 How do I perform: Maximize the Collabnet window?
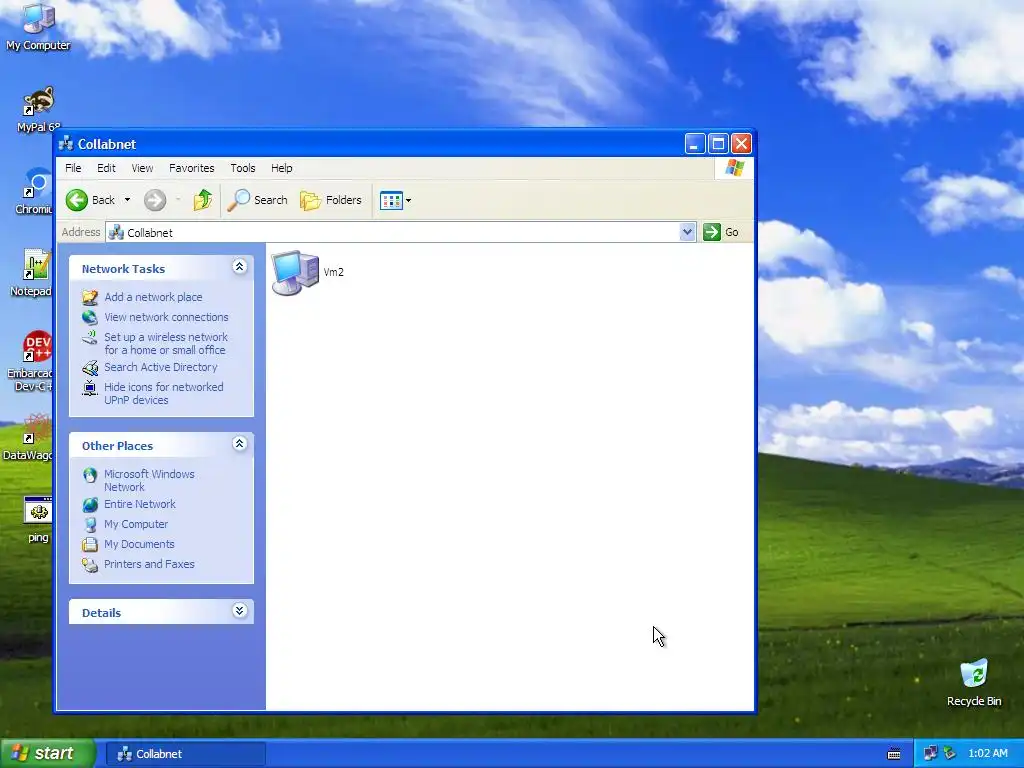718,144
